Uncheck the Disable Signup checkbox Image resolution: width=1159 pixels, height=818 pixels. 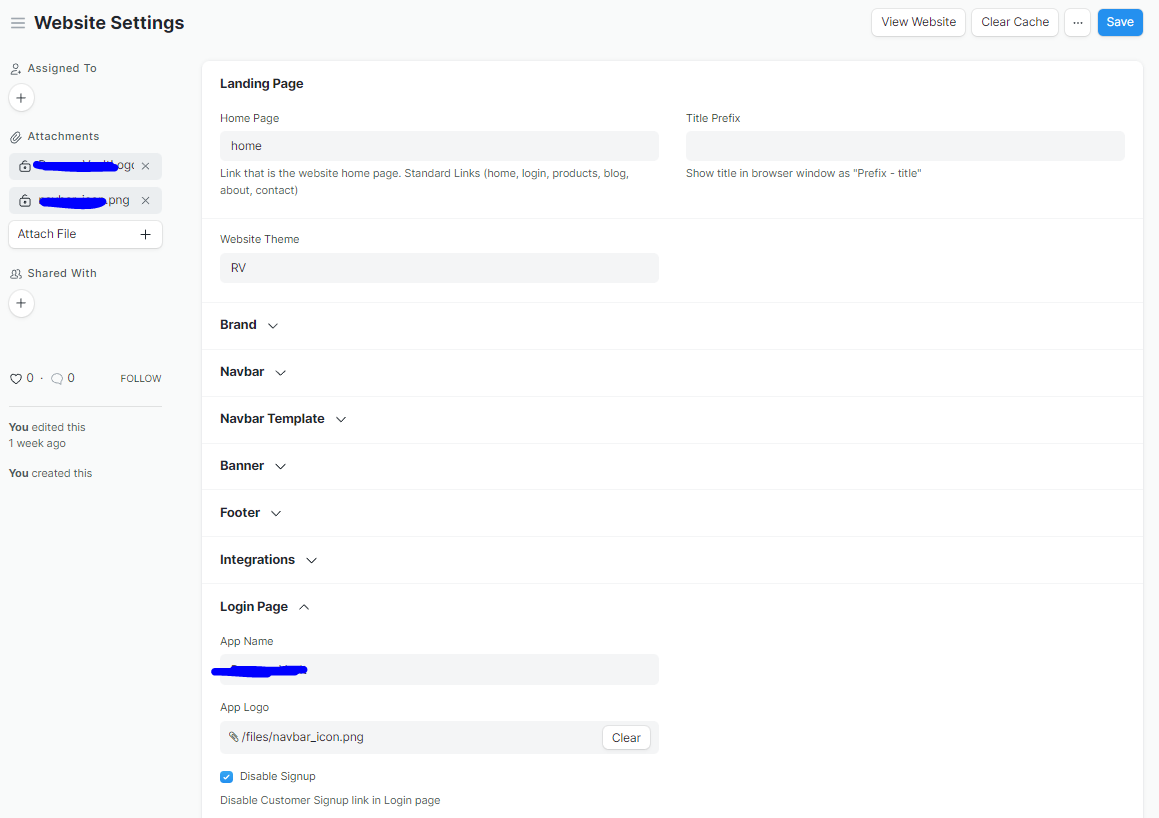[x=227, y=777]
